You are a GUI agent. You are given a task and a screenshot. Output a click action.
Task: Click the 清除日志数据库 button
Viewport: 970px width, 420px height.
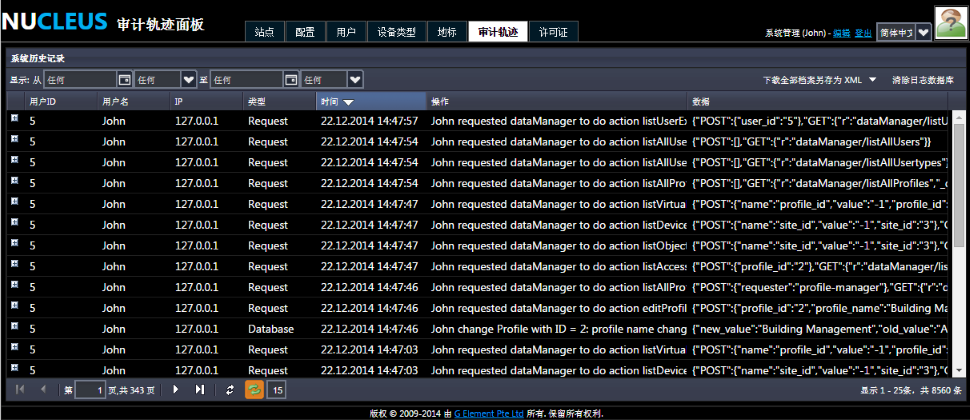(x=922, y=79)
